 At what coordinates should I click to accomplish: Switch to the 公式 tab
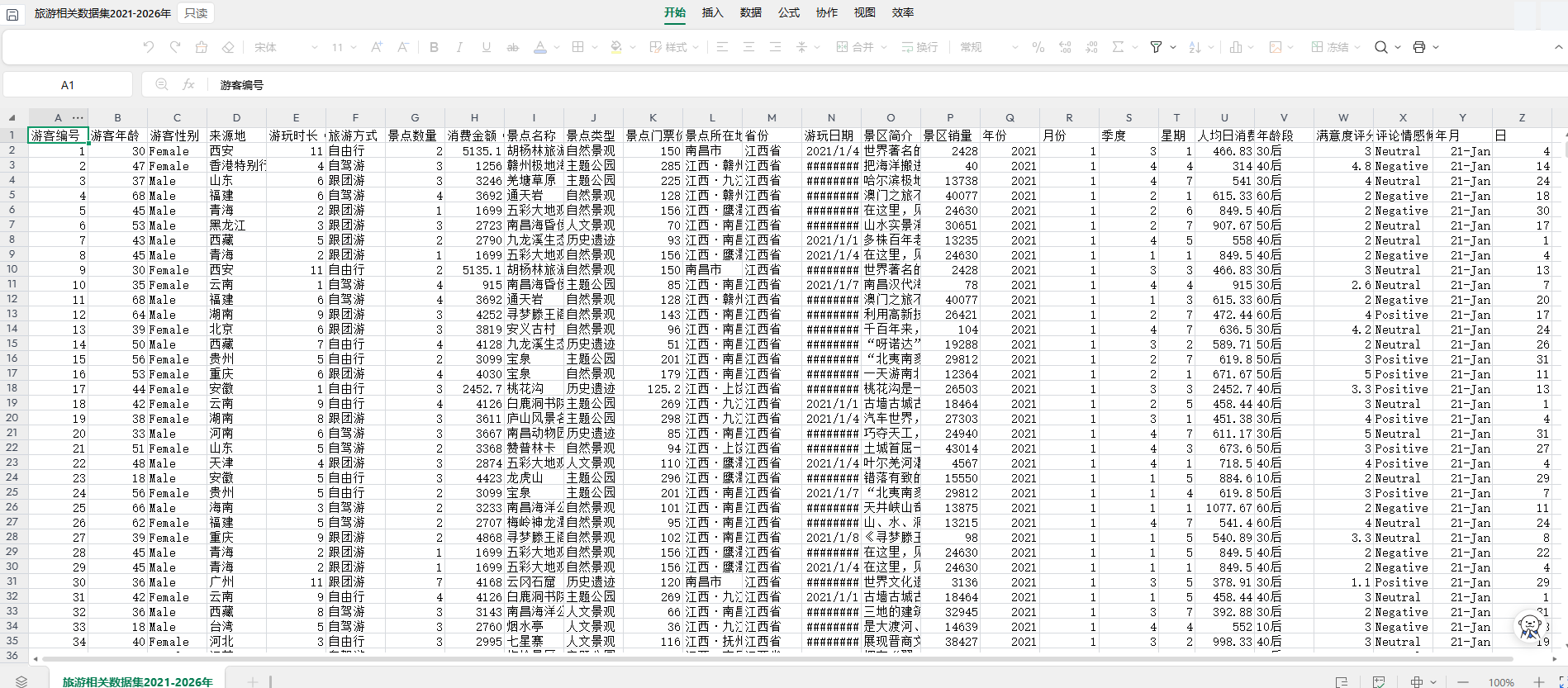tap(789, 12)
